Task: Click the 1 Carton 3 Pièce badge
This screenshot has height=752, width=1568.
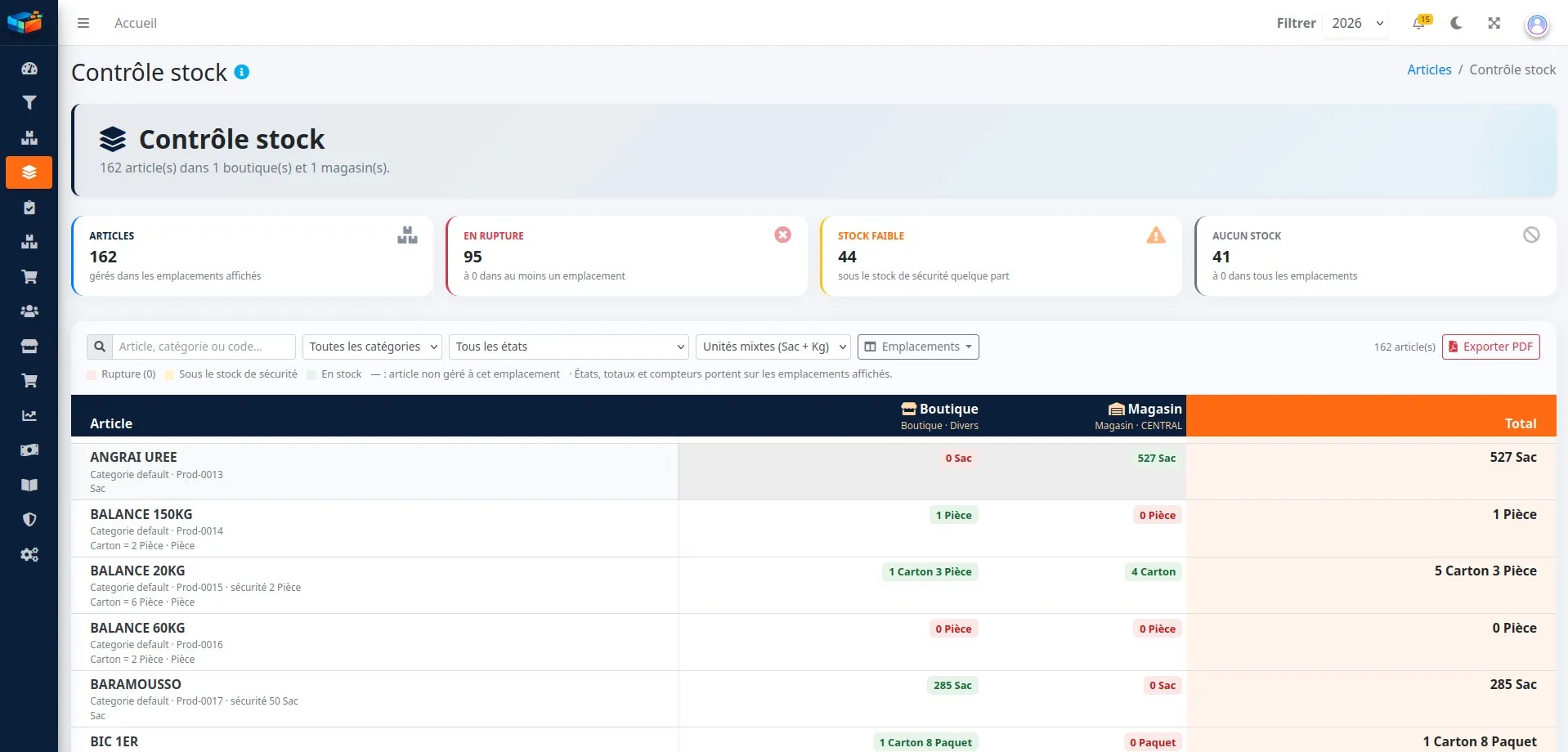Action: tap(930, 572)
